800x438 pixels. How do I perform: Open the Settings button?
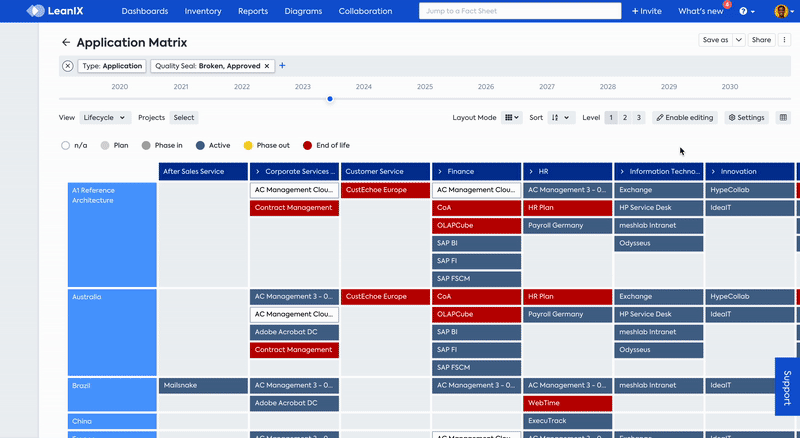tap(746, 117)
